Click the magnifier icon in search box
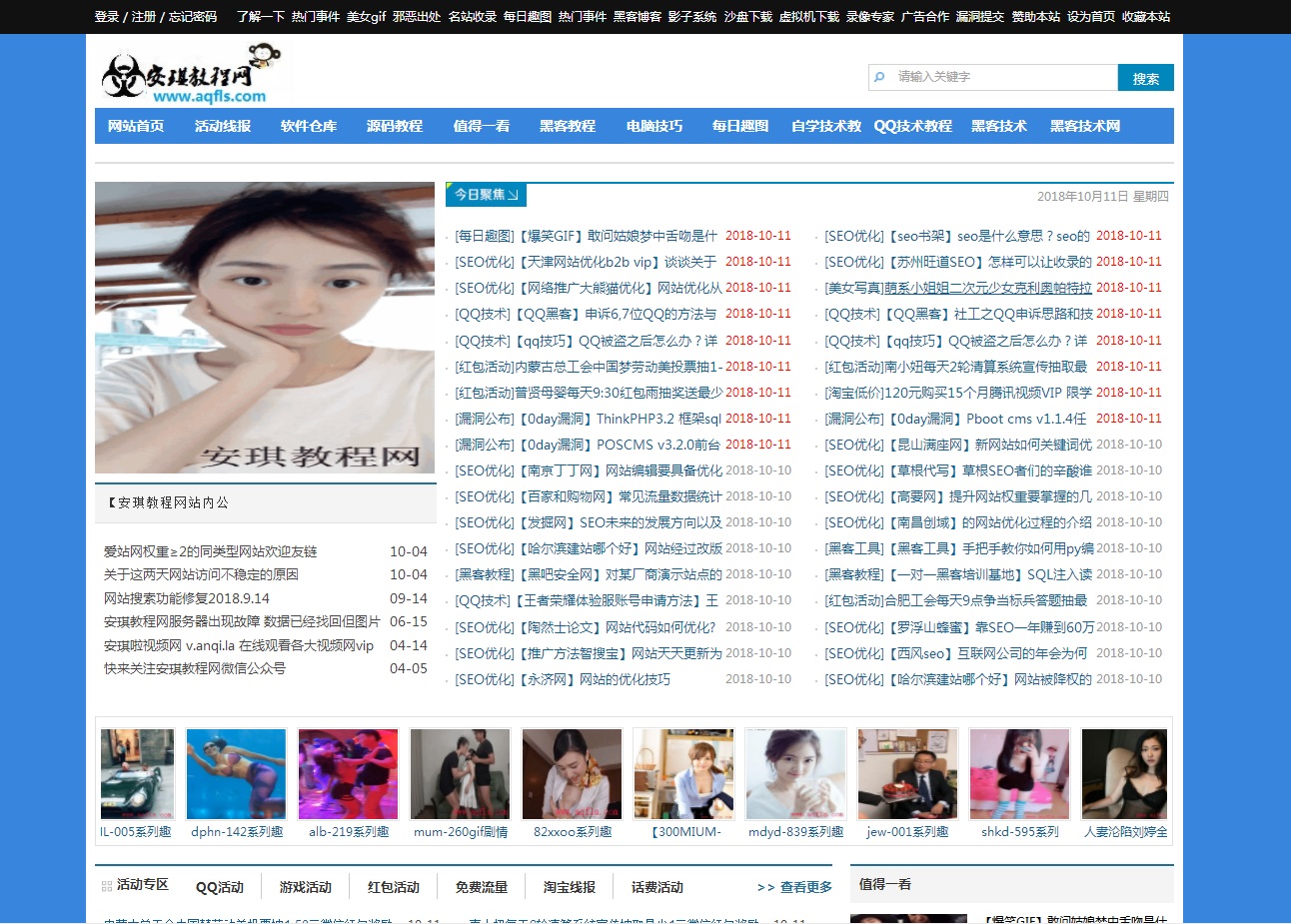Image resolution: width=1291 pixels, height=924 pixels. point(879,77)
